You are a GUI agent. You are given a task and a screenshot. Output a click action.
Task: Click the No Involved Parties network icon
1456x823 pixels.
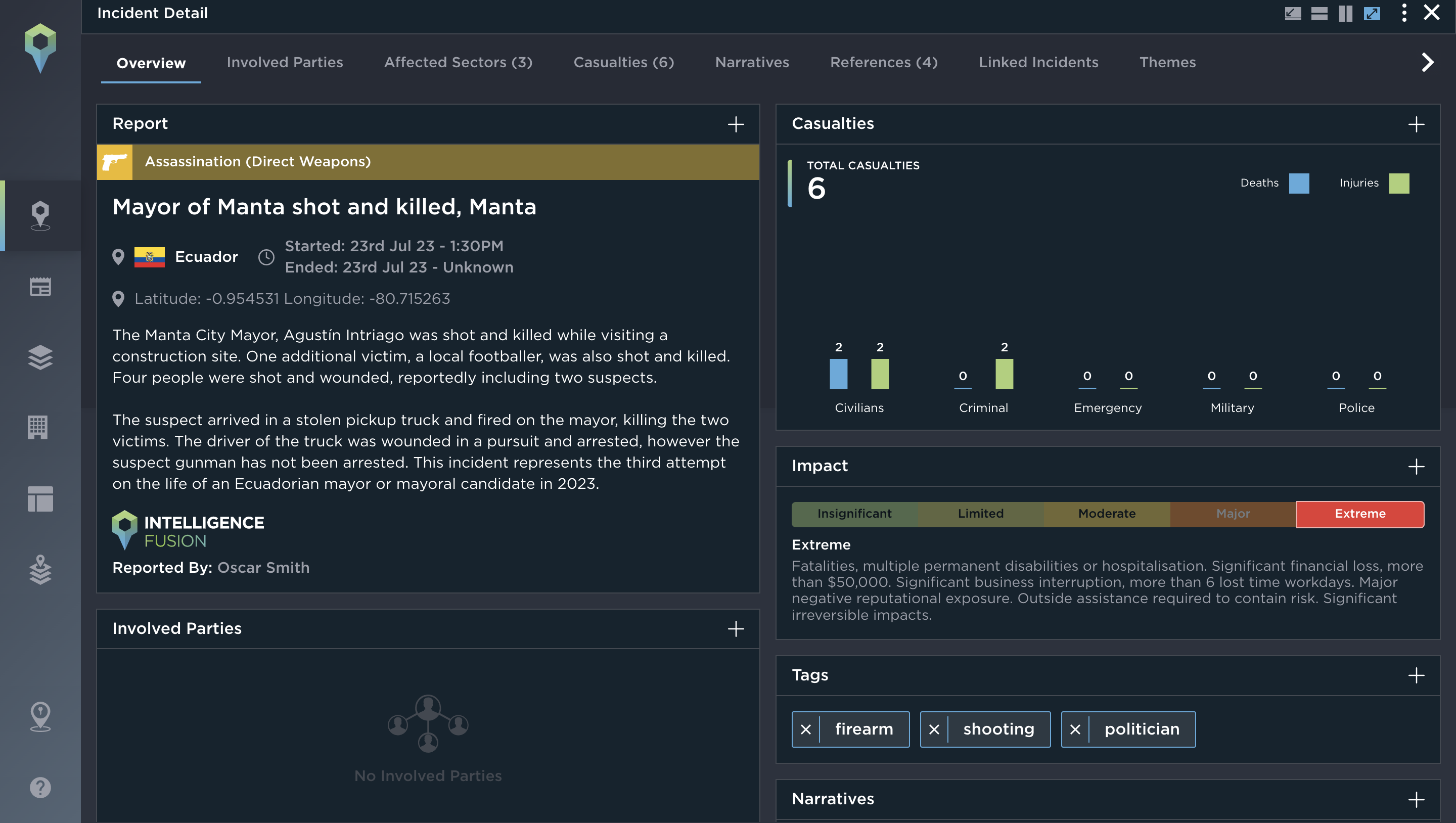tap(428, 723)
